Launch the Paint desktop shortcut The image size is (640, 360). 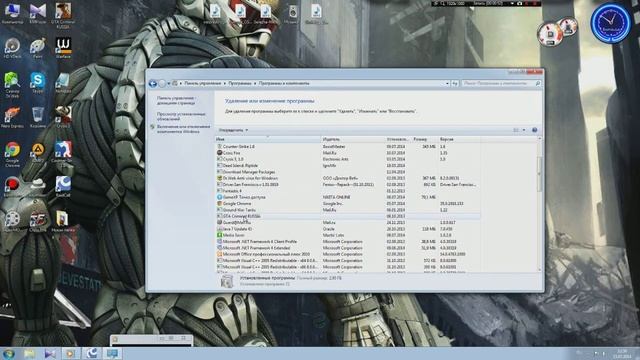(38, 48)
